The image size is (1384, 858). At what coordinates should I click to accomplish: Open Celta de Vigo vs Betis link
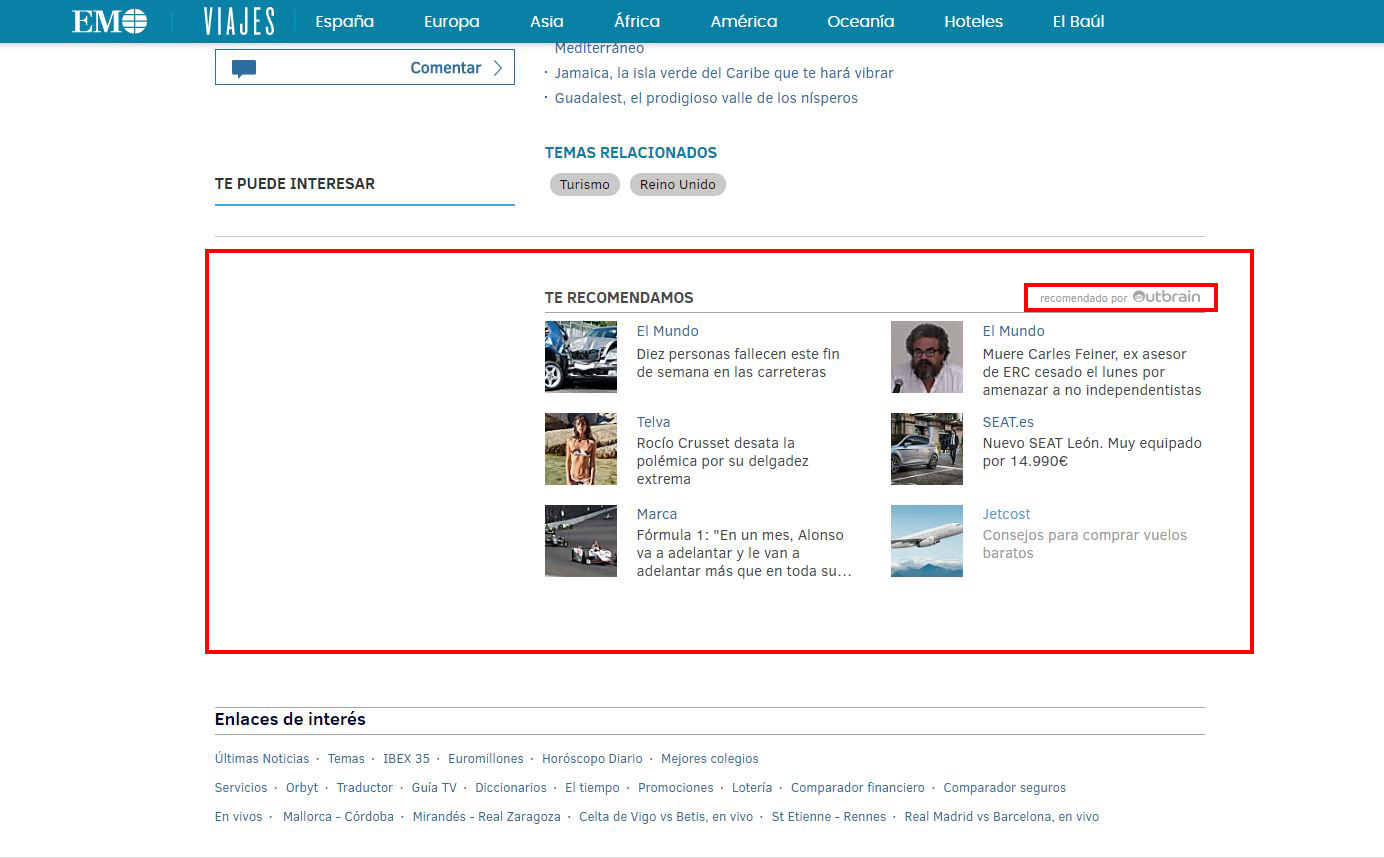[666, 817]
